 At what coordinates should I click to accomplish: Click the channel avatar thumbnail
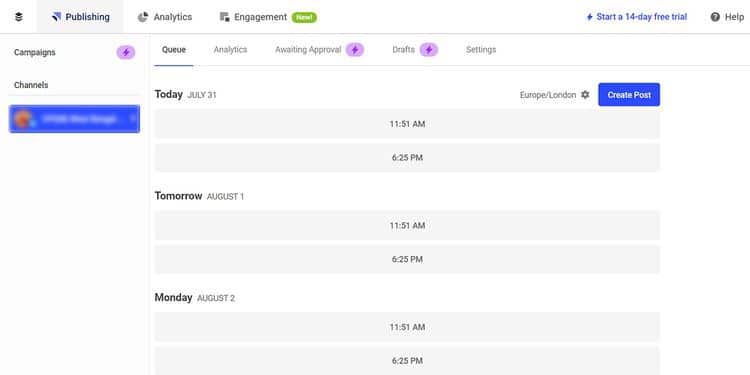[x=23, y=119]
